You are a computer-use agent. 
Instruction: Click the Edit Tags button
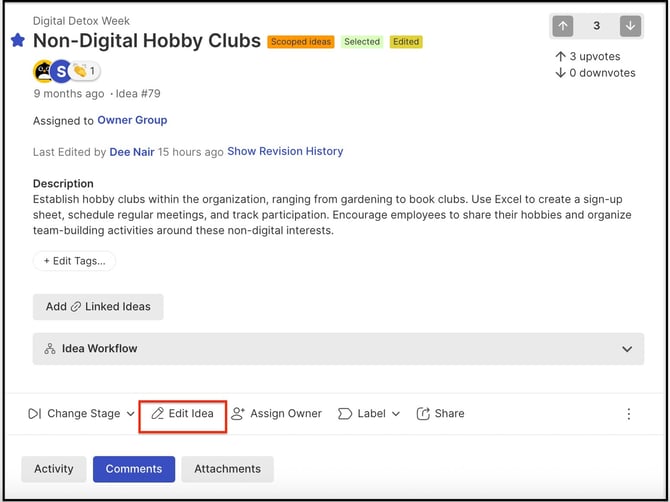74,261
